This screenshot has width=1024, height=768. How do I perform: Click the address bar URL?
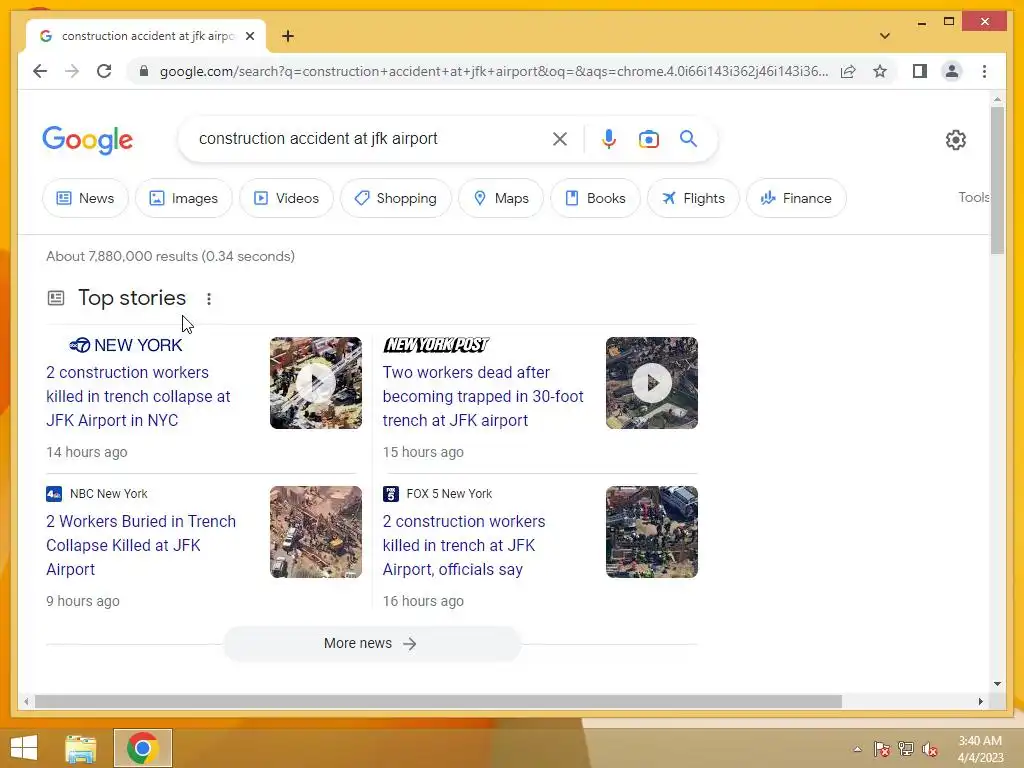pyautogui.click(x=494, y=71)
